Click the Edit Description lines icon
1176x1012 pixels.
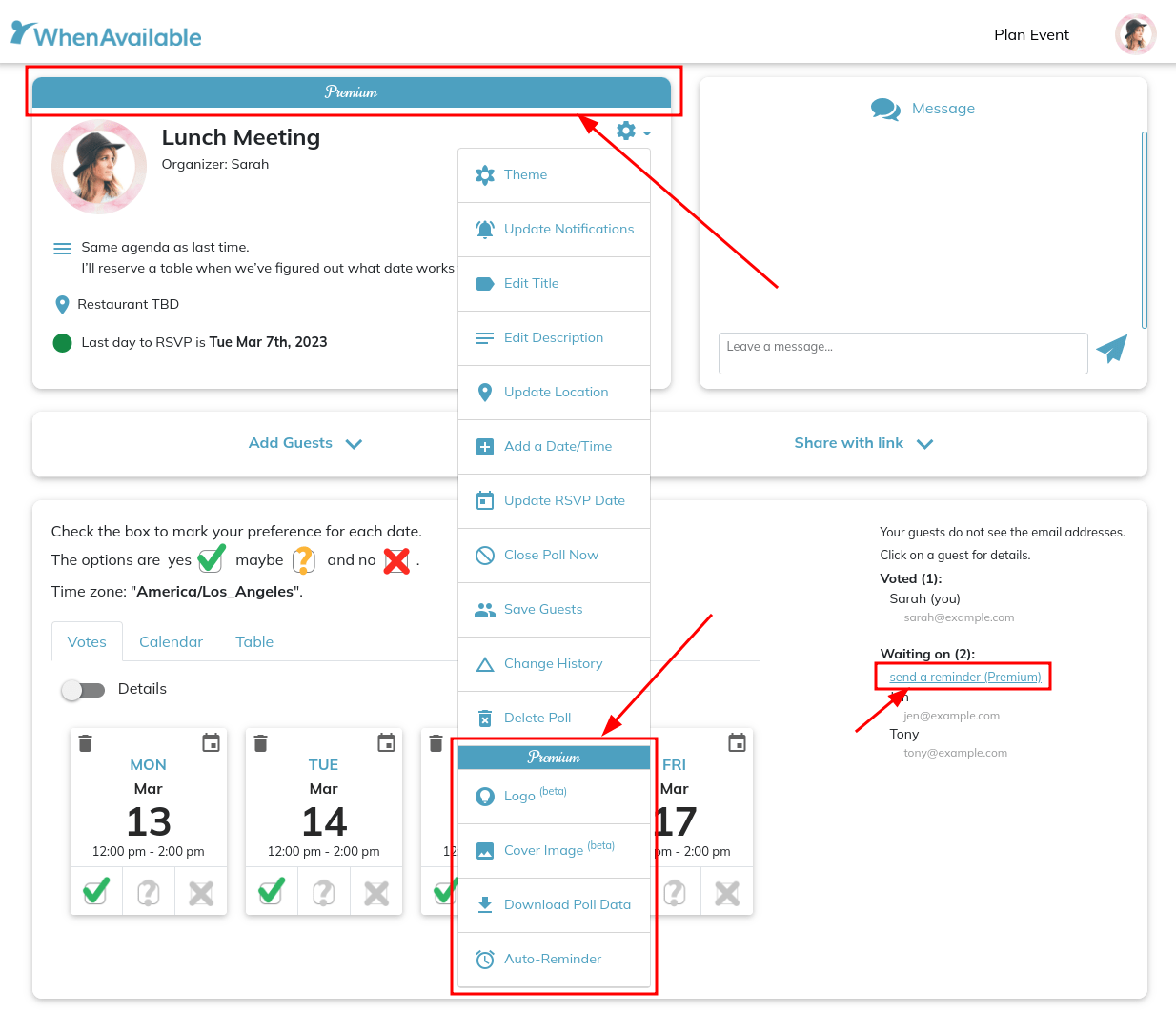485,338
